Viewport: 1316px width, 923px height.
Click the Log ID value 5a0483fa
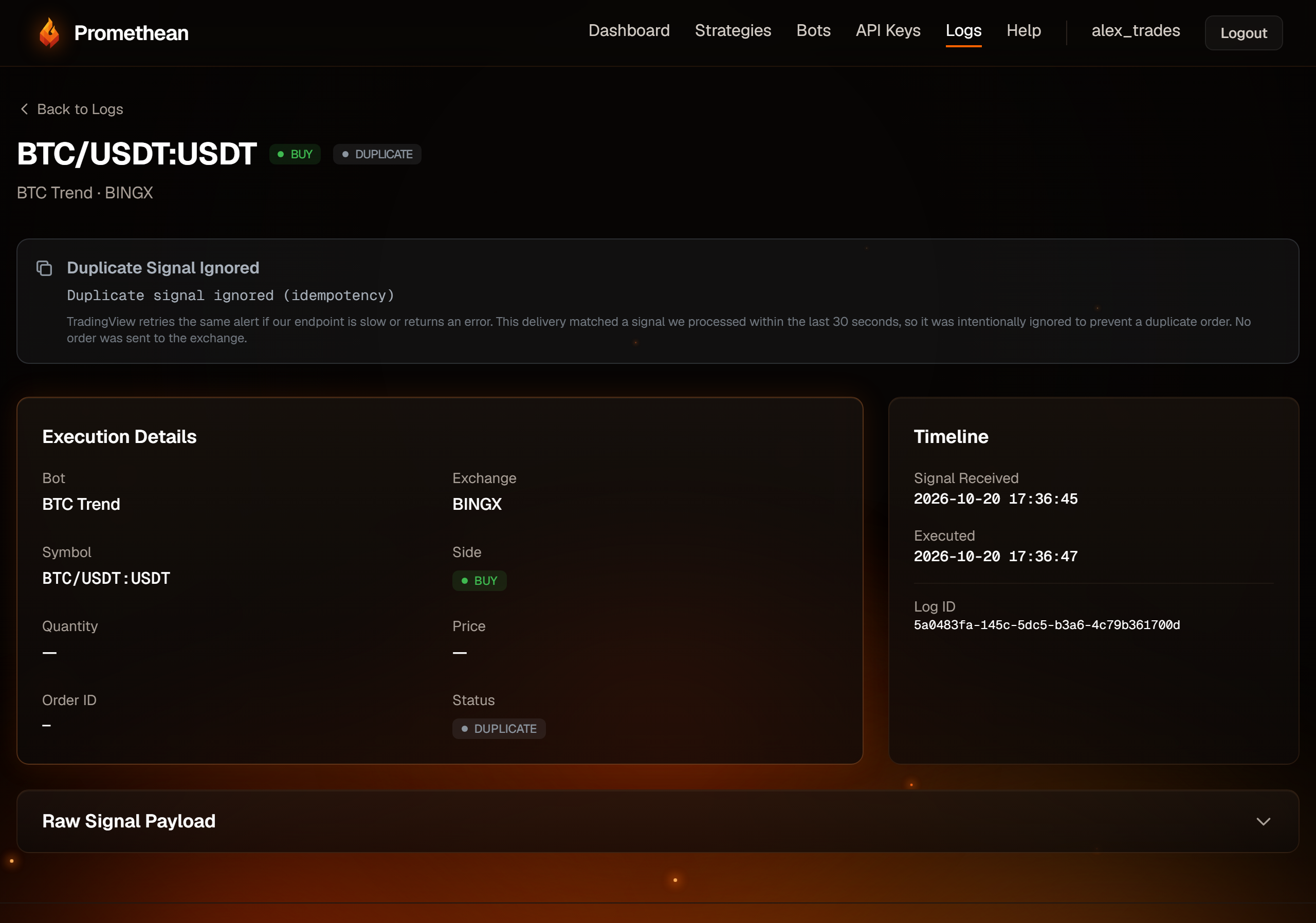click(1046, 625)
